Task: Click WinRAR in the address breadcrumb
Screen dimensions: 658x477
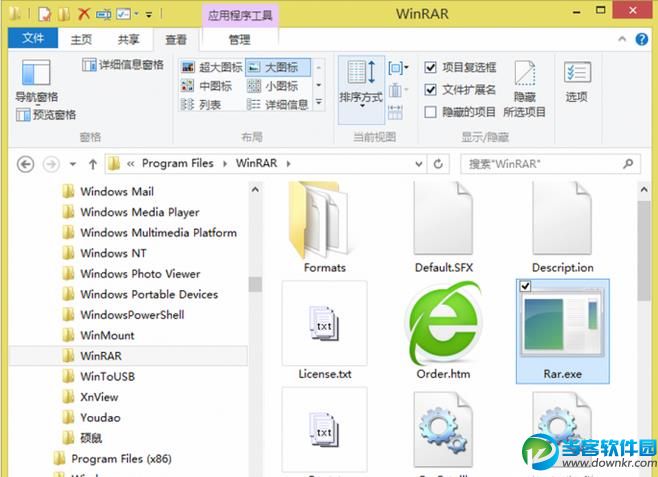Action: (256, 163)
